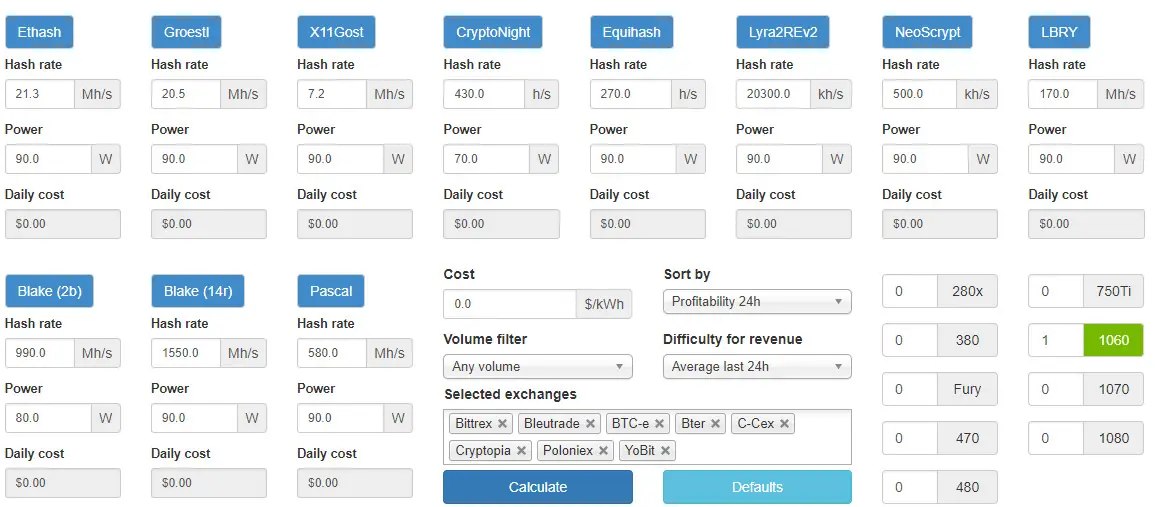Remove Poloniex from selected exchanges
The width and height of the screenshot is (1155, 507).
click(x=603, y=451)
